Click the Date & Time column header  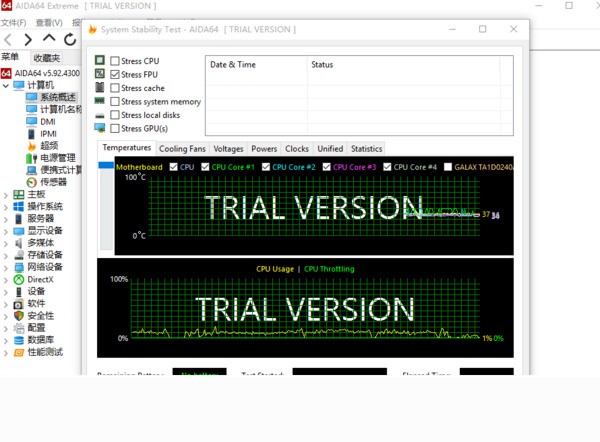[x=256, y=65]
